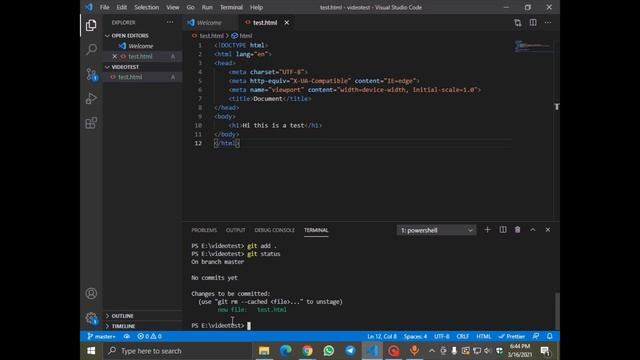This screenshot has height=360, width=640.
Task: Switch to the Output panel tab
Action: 236,230
